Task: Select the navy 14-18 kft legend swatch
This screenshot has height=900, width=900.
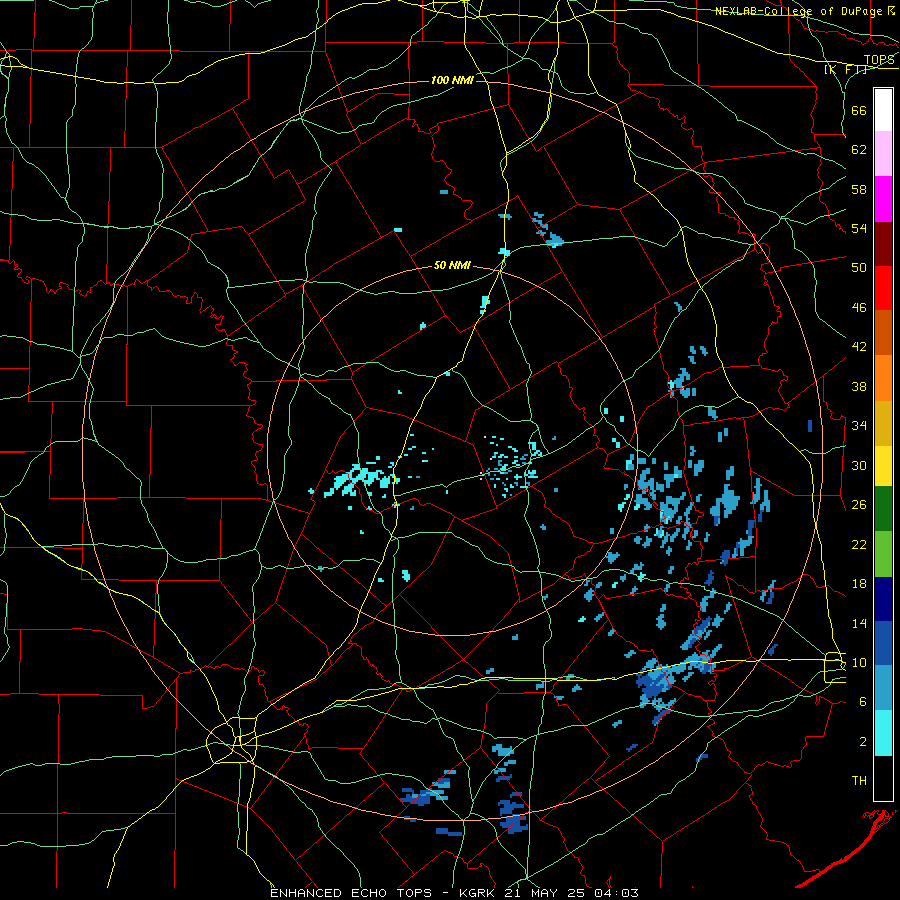Action: coord(883,599)
